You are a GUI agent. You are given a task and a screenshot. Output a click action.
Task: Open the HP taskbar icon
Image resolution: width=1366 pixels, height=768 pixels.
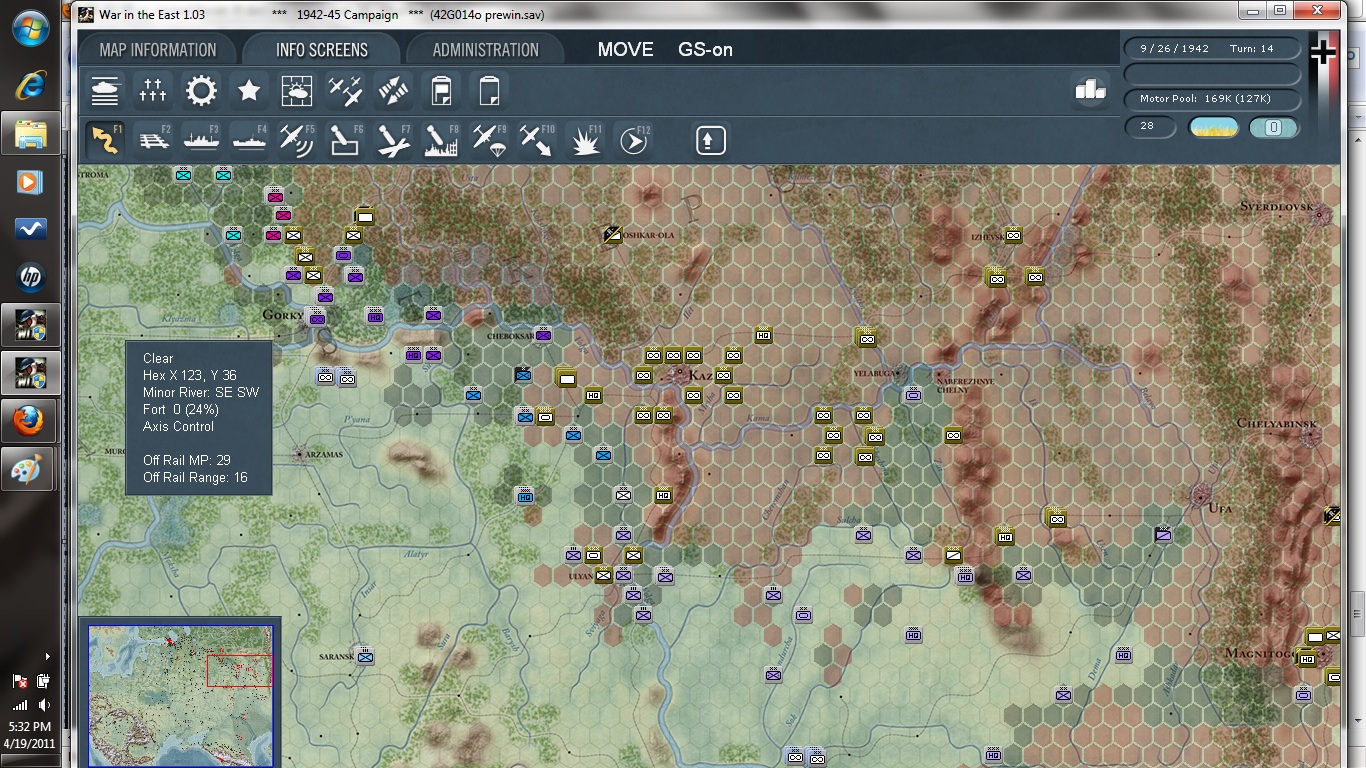coord(30,277)
